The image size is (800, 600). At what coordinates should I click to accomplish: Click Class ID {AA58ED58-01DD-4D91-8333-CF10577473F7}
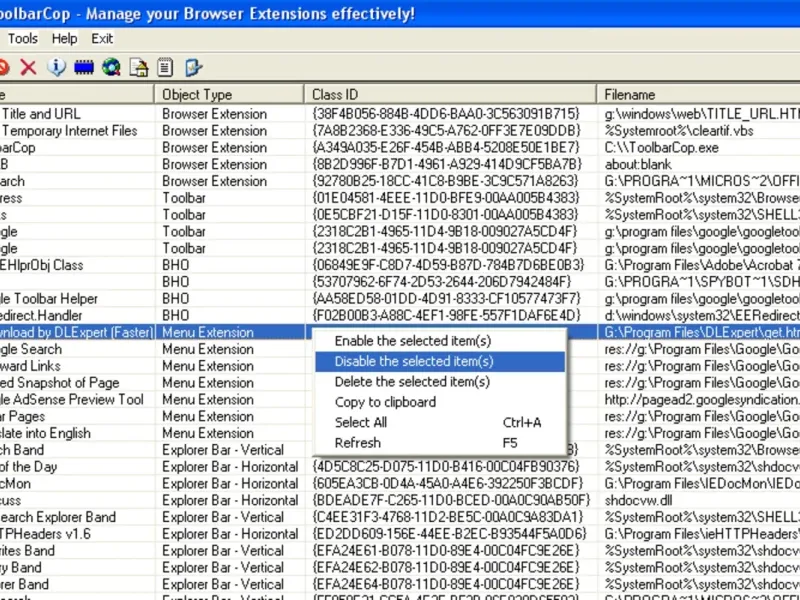coord(446,298)
